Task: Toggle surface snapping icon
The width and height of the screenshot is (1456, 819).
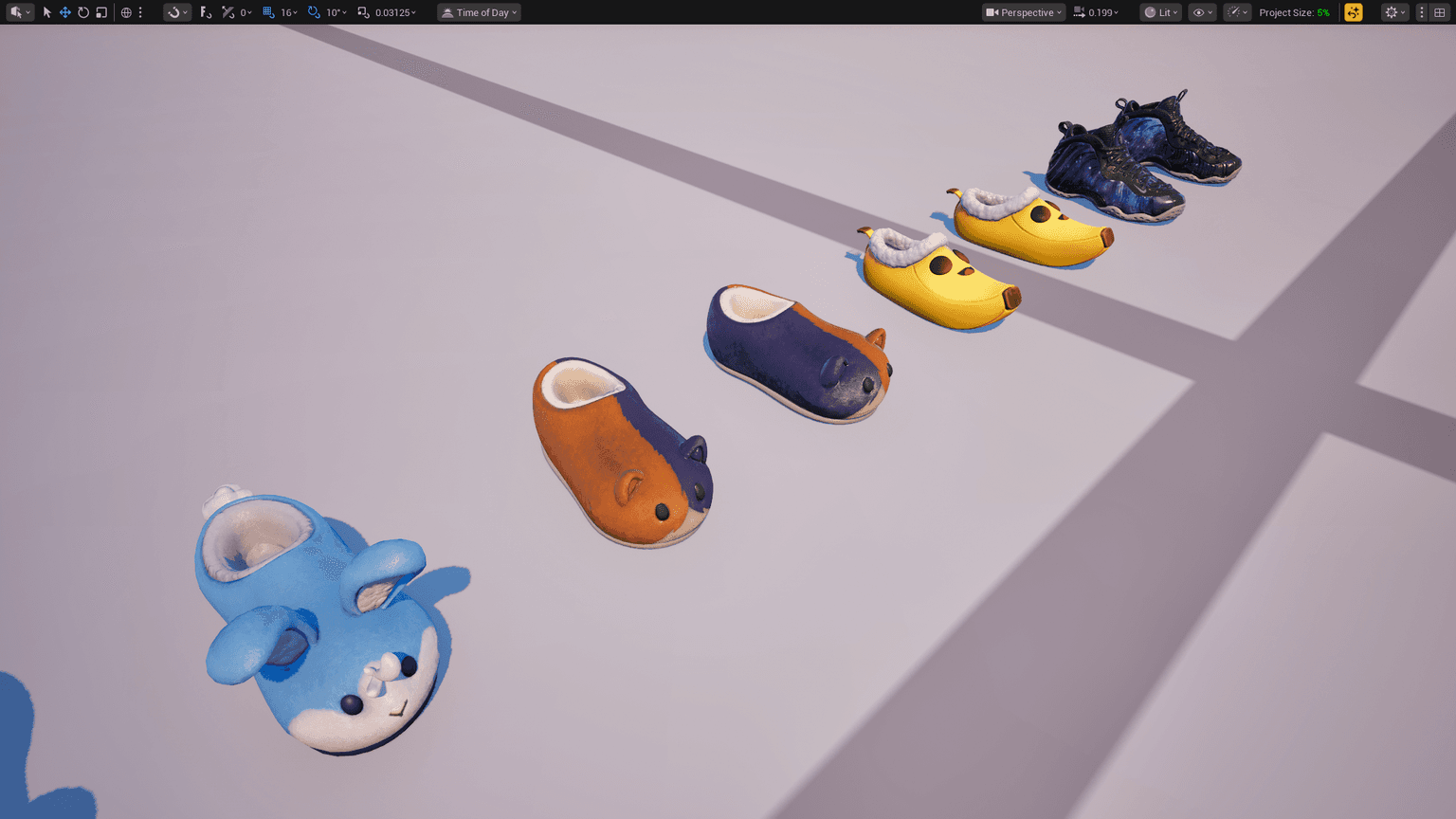Action: 206,12
